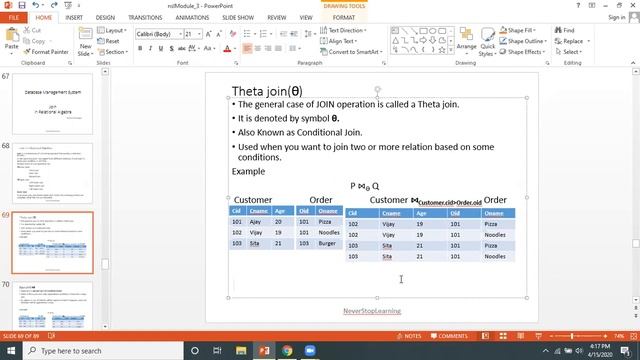Click the Bullets list icon
The image size is (640, 360).
pyautogui.click(x=247, y=34)
